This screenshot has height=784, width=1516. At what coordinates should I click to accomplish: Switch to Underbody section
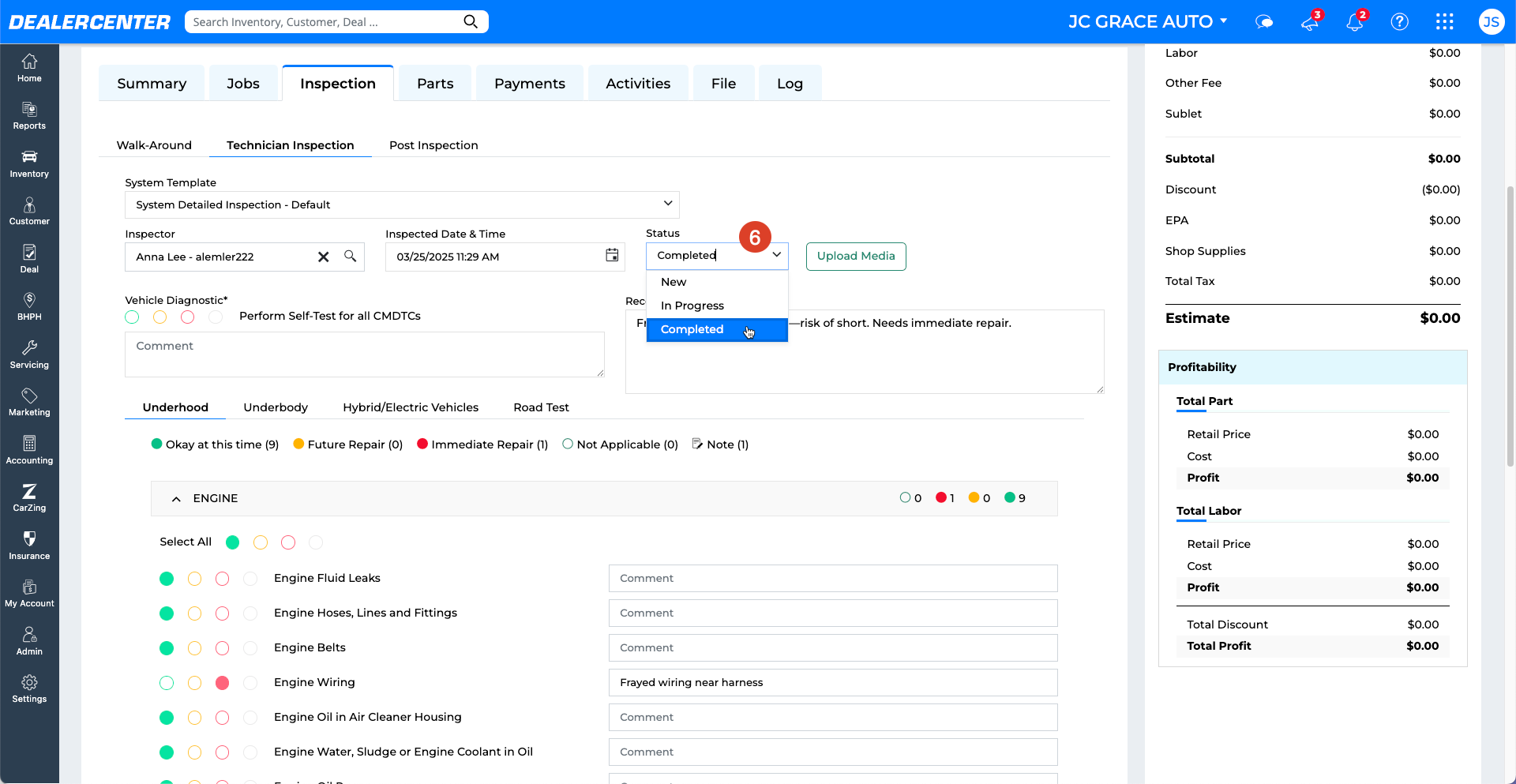coord(276,407)
